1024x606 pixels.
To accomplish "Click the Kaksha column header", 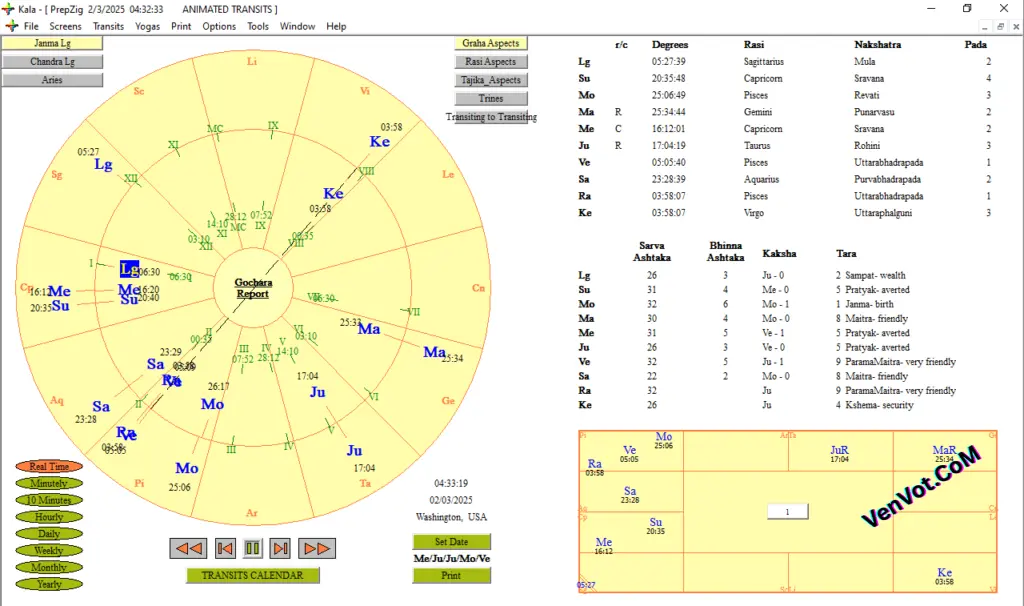I will (779, 253).
